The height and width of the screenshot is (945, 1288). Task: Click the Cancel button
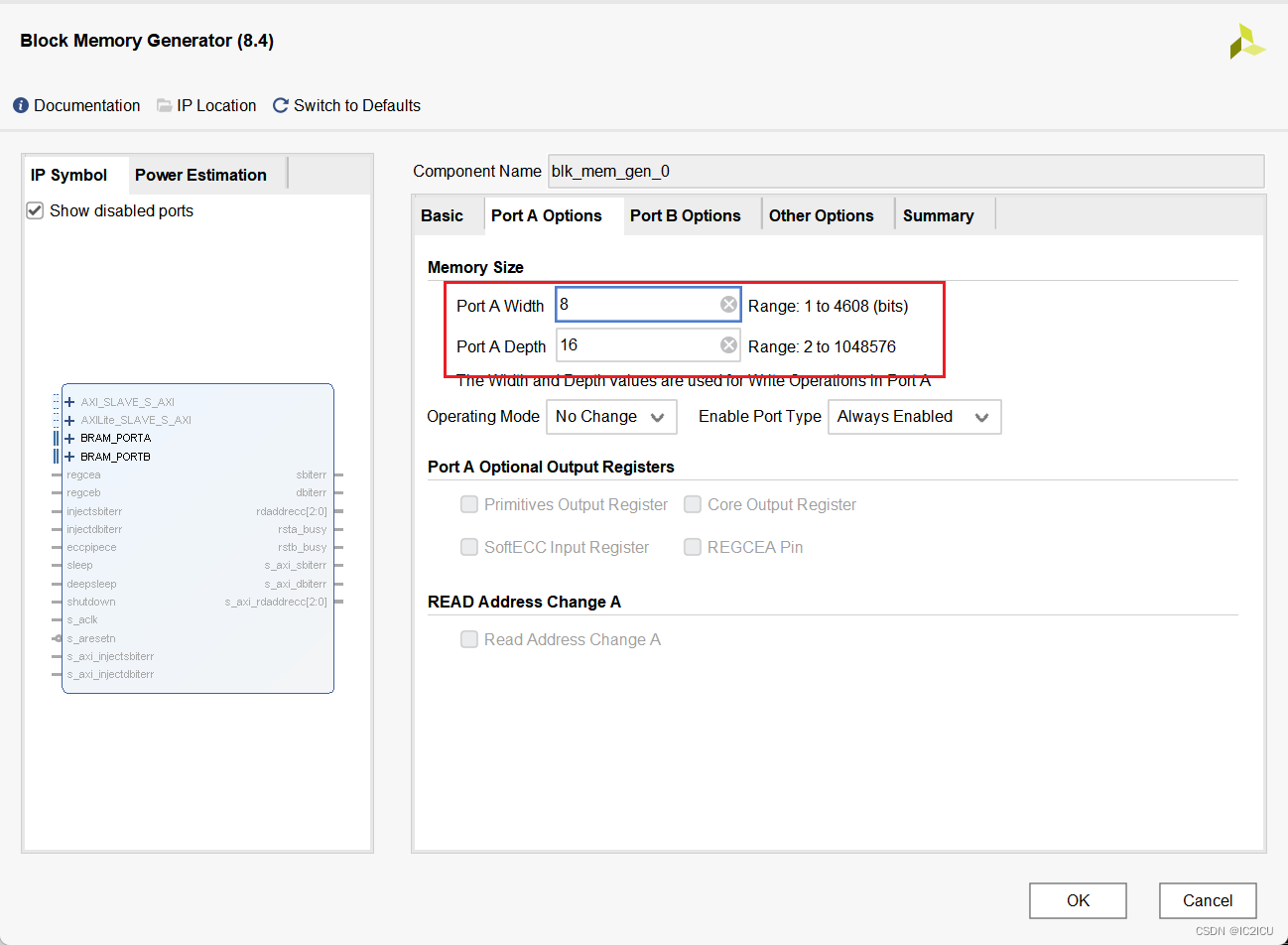[1208, 900]
